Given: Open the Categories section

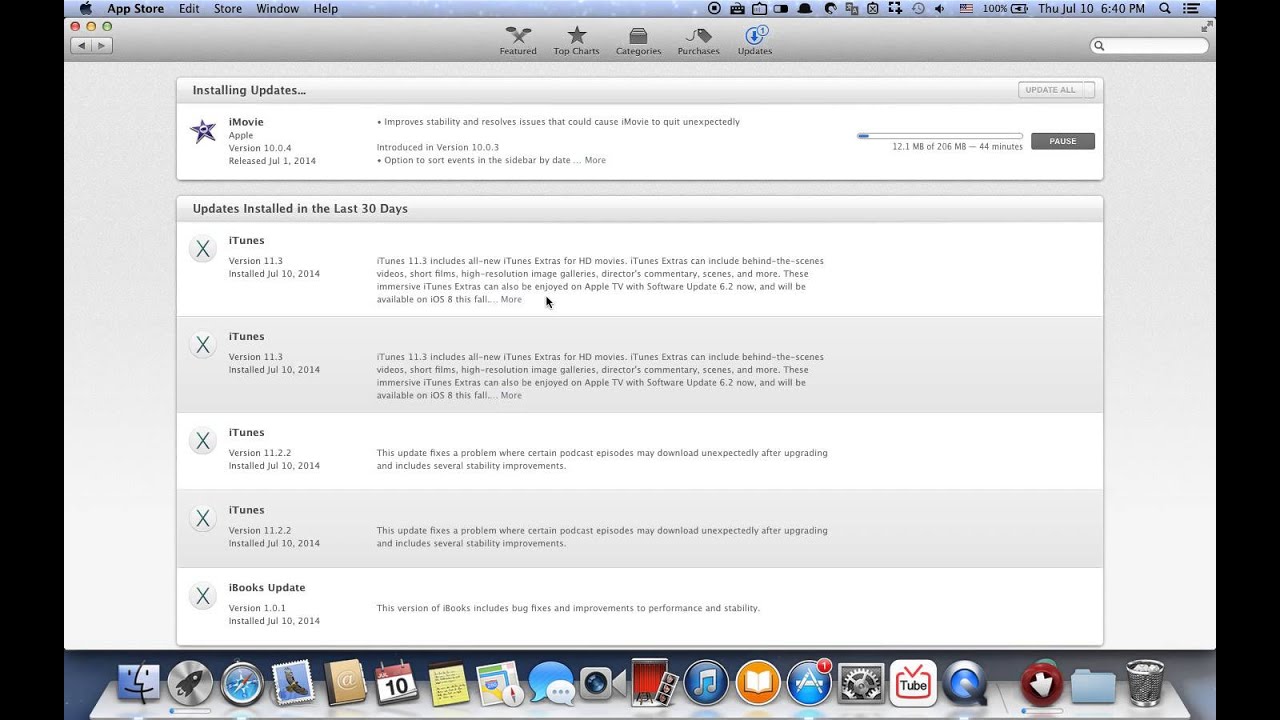Looking at the screenshot, I should (638, 41).
